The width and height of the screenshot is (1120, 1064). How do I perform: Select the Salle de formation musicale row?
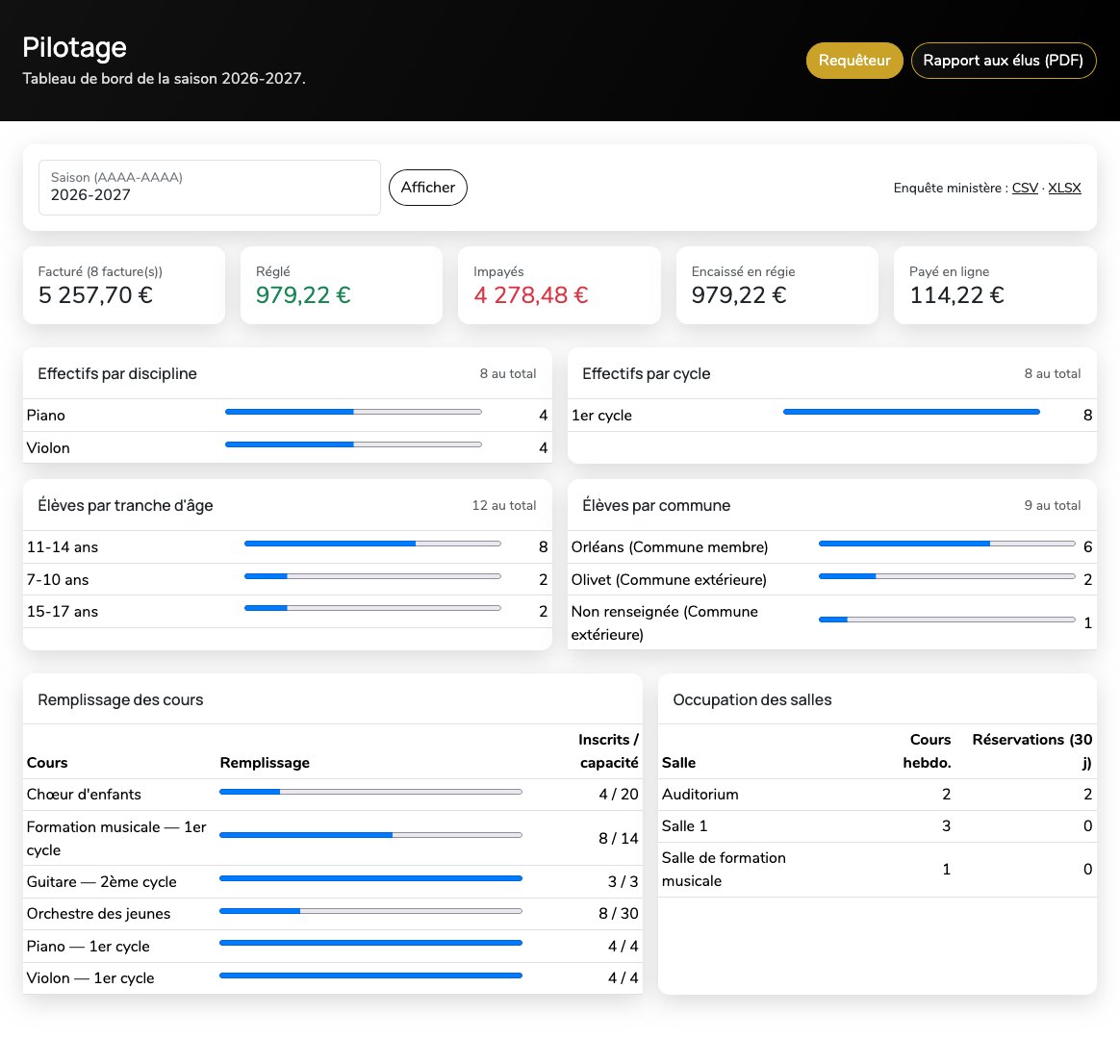(878, 869)
